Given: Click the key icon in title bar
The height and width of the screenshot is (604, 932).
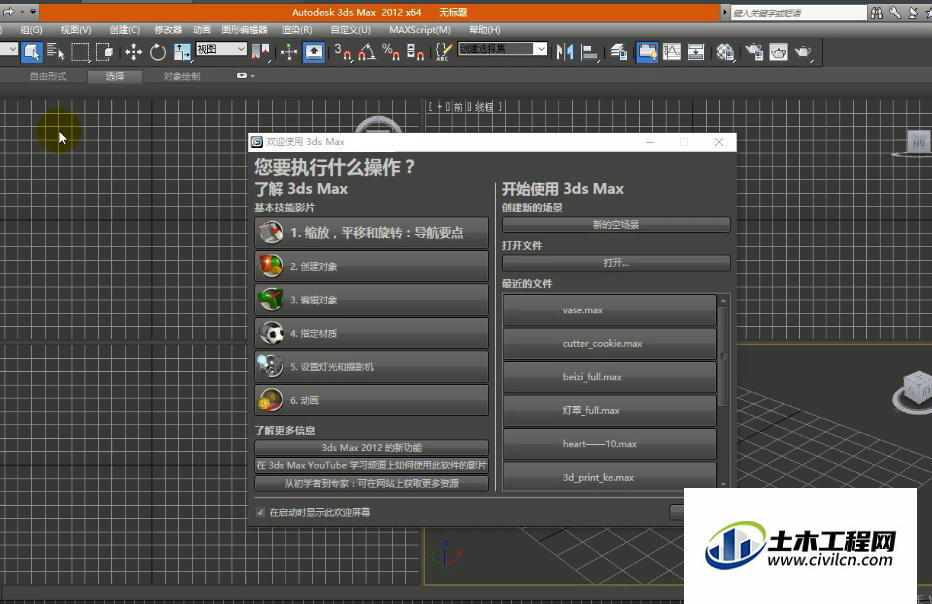Looking at the screenshot, I should coord(895,12).
